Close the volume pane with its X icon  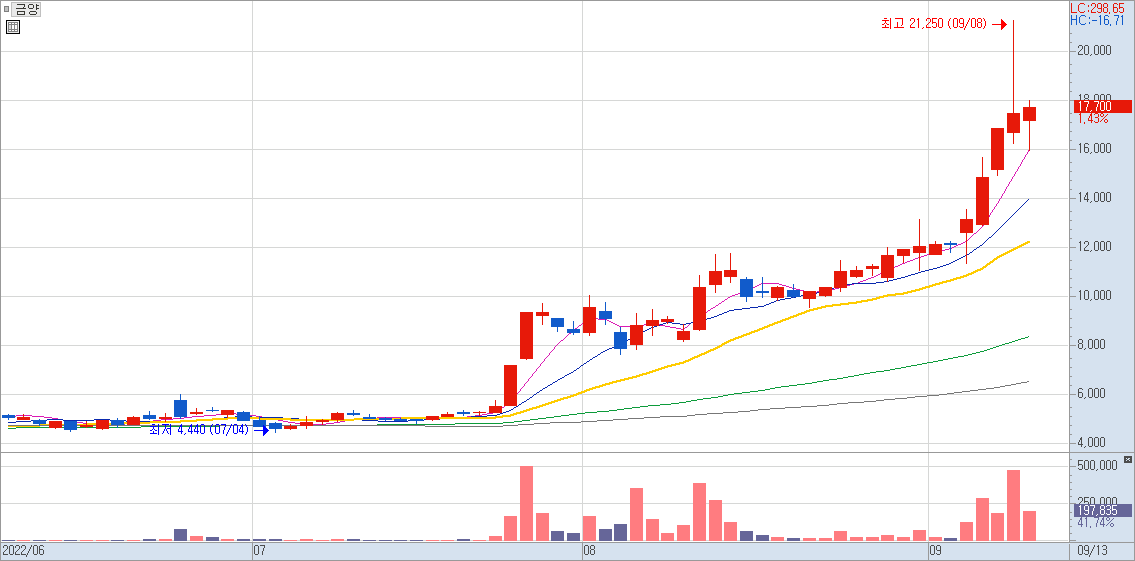coord(1126,460)
